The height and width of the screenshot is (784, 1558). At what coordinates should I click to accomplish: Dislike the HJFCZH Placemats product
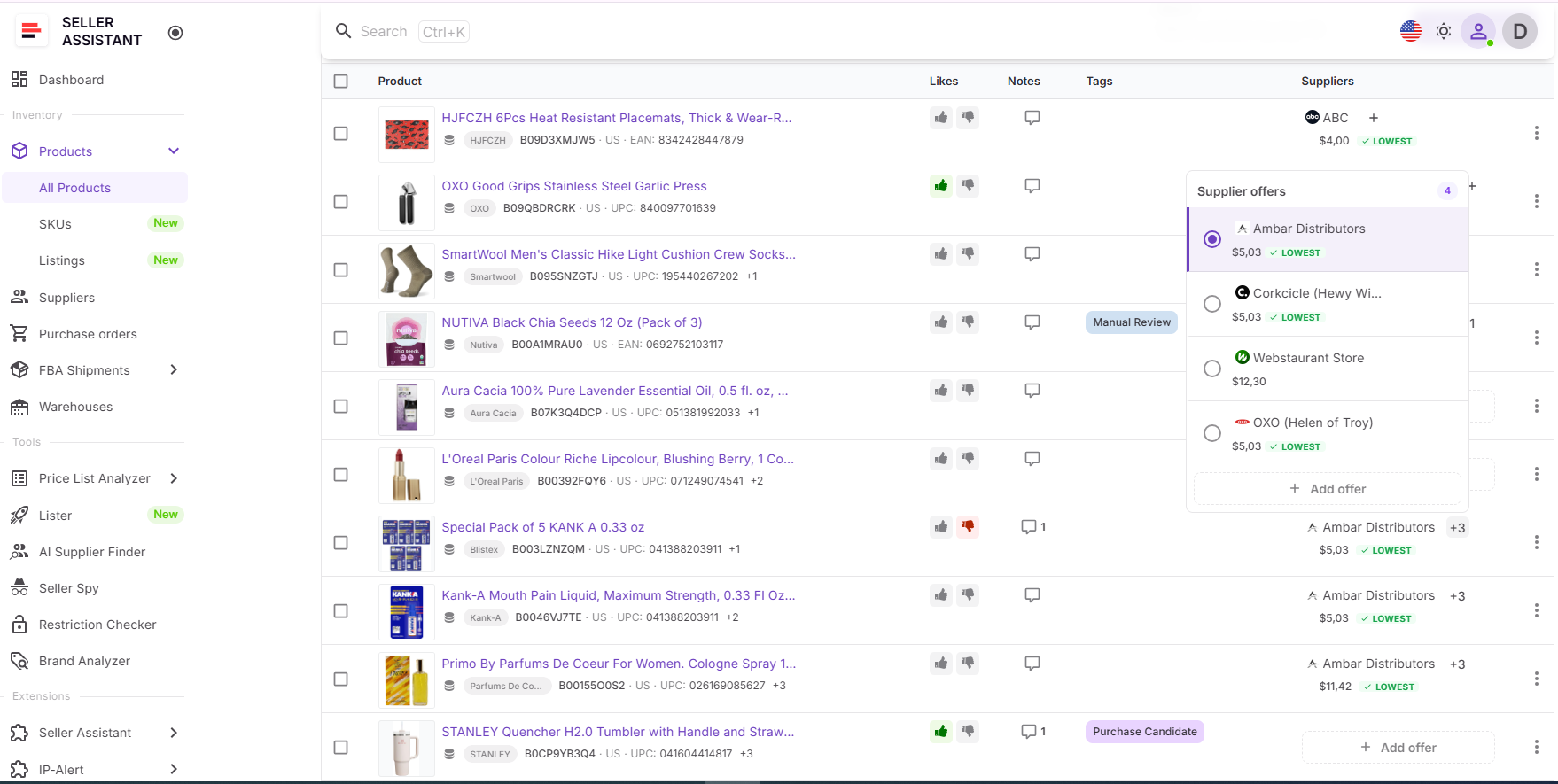pyautogui.click(x=968, y=117)
